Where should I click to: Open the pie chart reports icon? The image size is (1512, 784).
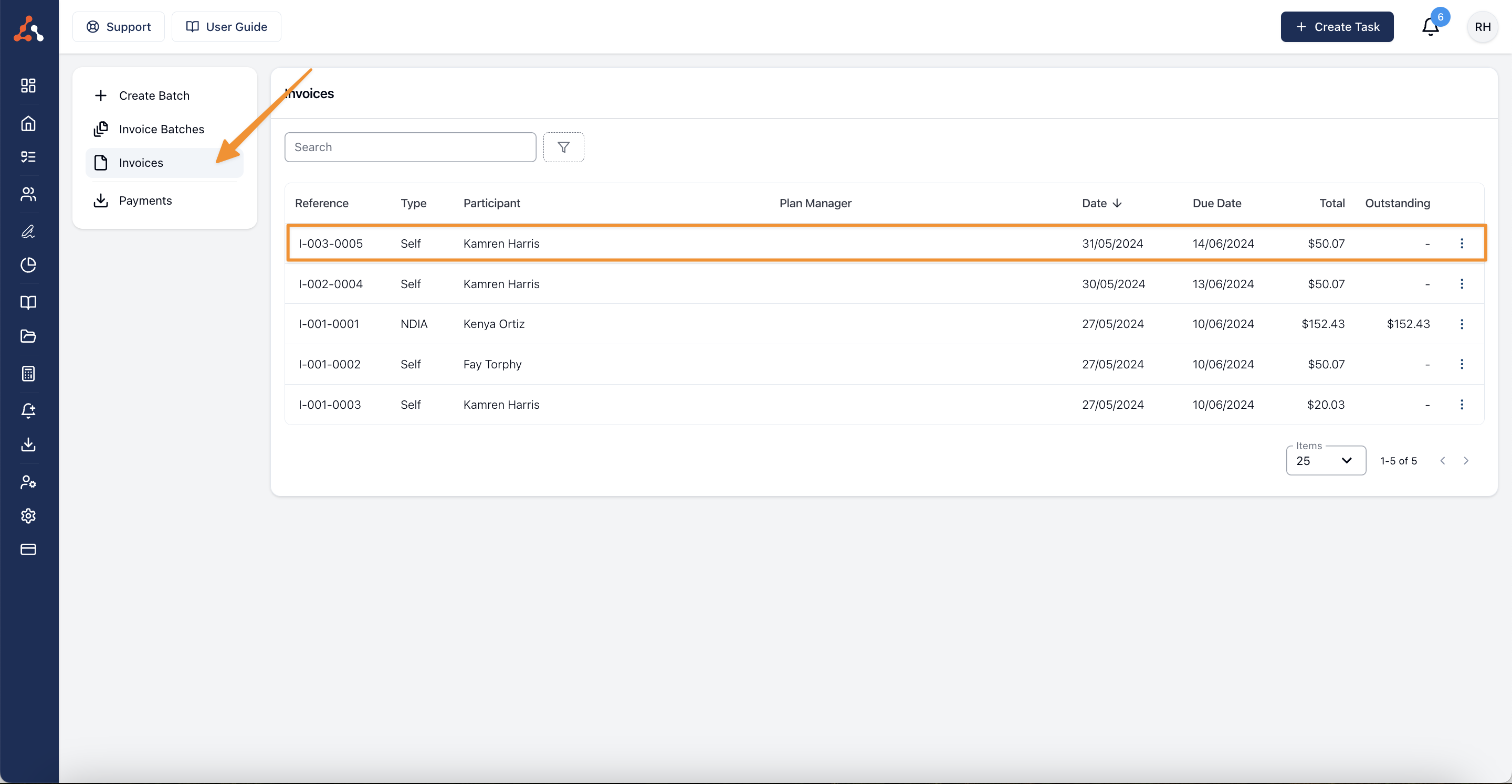[x=28, y=265]
